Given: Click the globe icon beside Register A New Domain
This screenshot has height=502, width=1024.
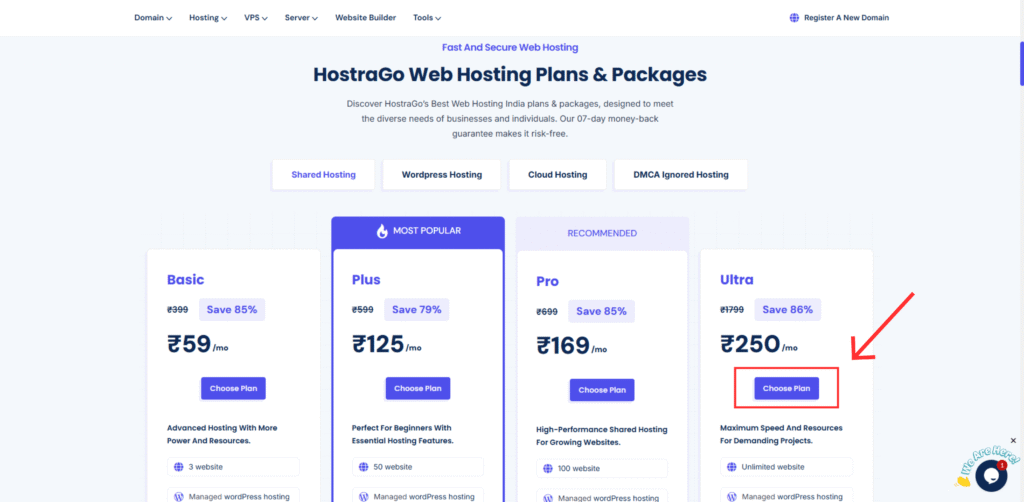Looking at the screenshot, I should coord(794,18).
